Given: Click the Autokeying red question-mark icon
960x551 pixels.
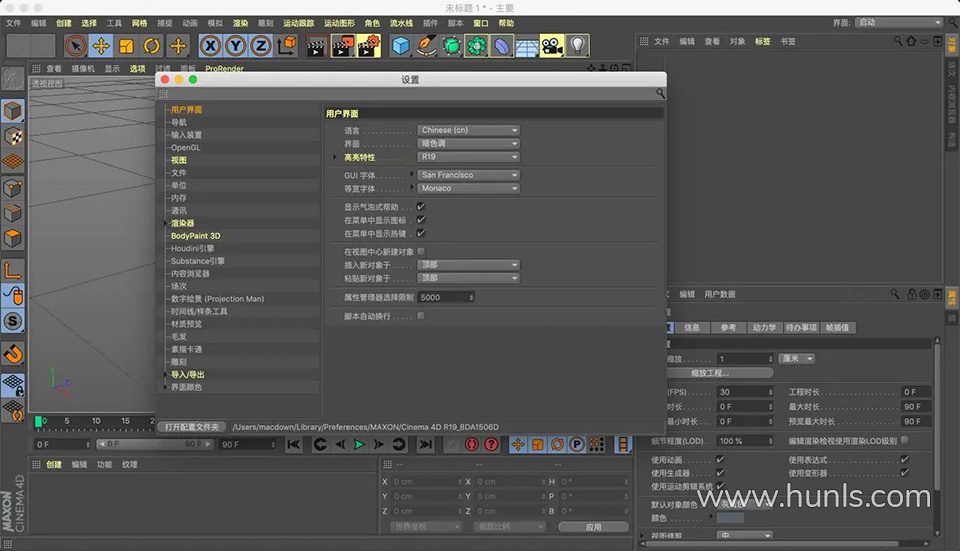Looking at the screenshot, I should tap(491, 444).
